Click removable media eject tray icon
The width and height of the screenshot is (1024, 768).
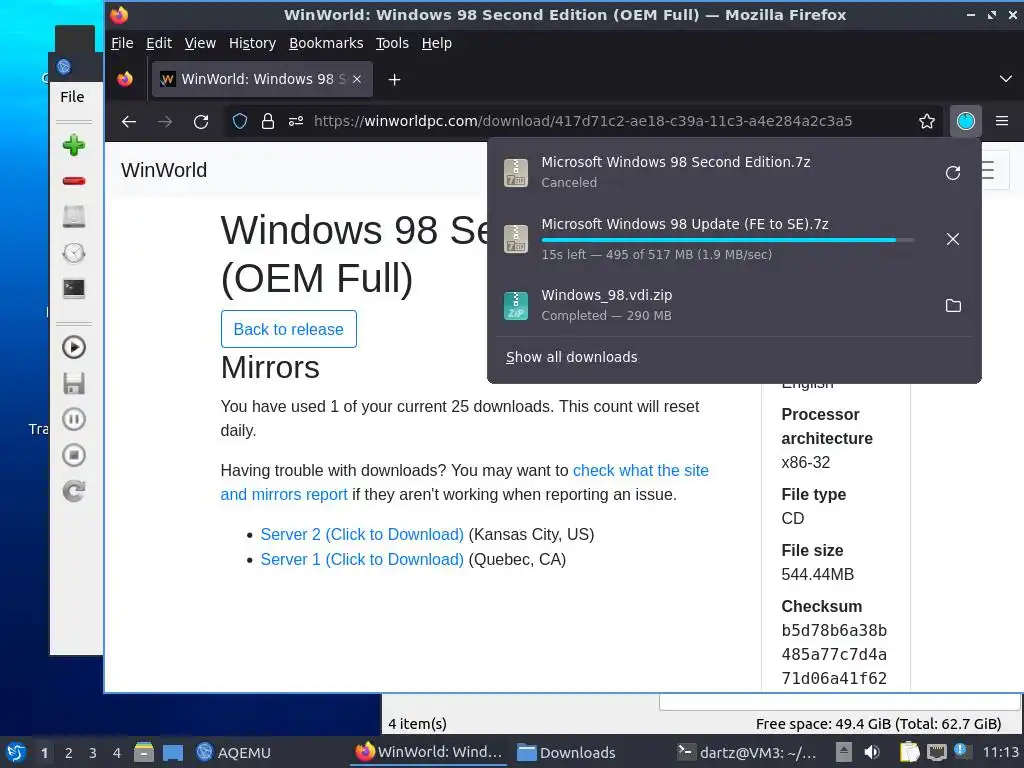click(844, 752)
